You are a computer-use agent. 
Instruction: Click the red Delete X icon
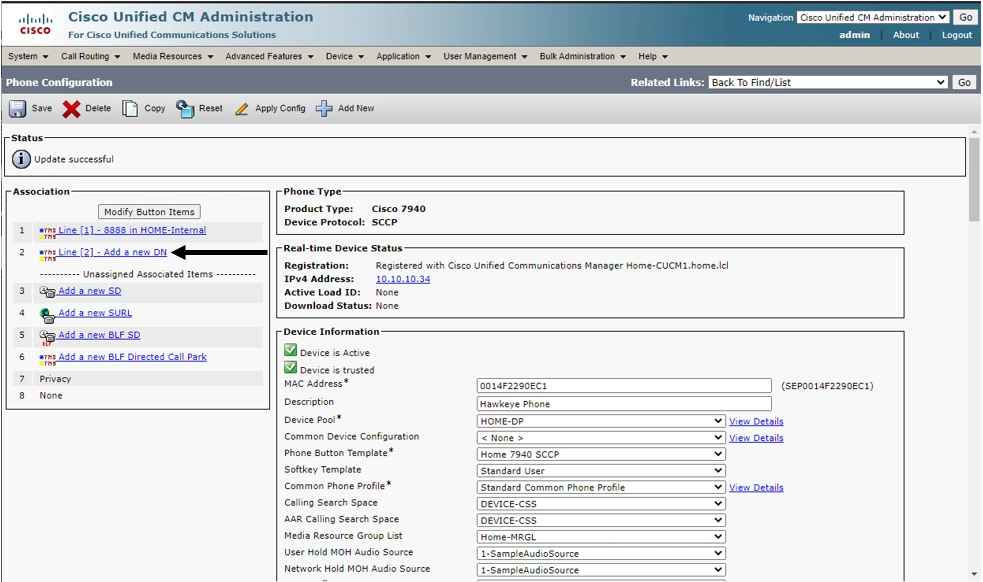pos(72,108)
